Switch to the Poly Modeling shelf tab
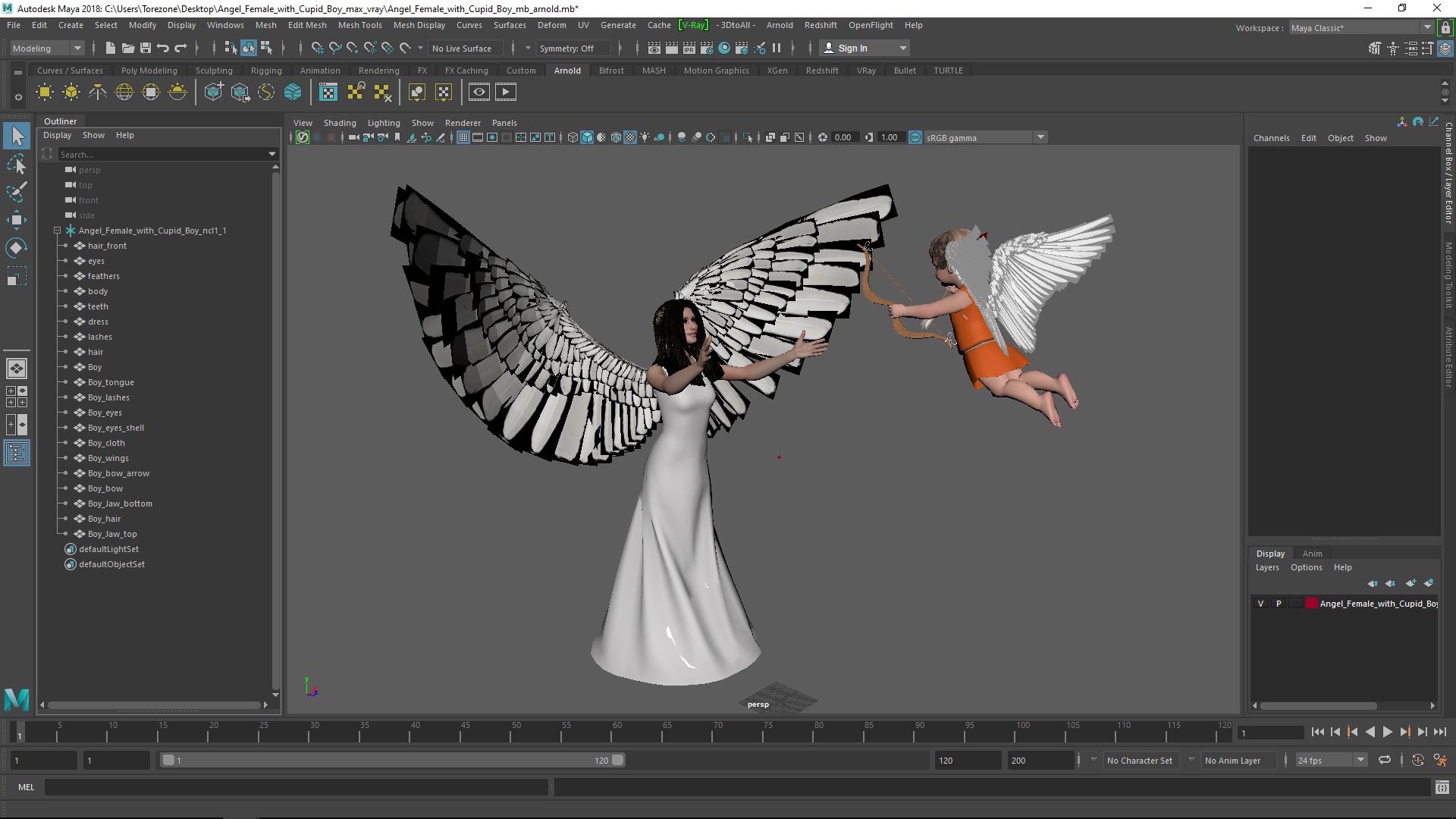The height and width of the screenshot is (819, 1456). point(149,71)
